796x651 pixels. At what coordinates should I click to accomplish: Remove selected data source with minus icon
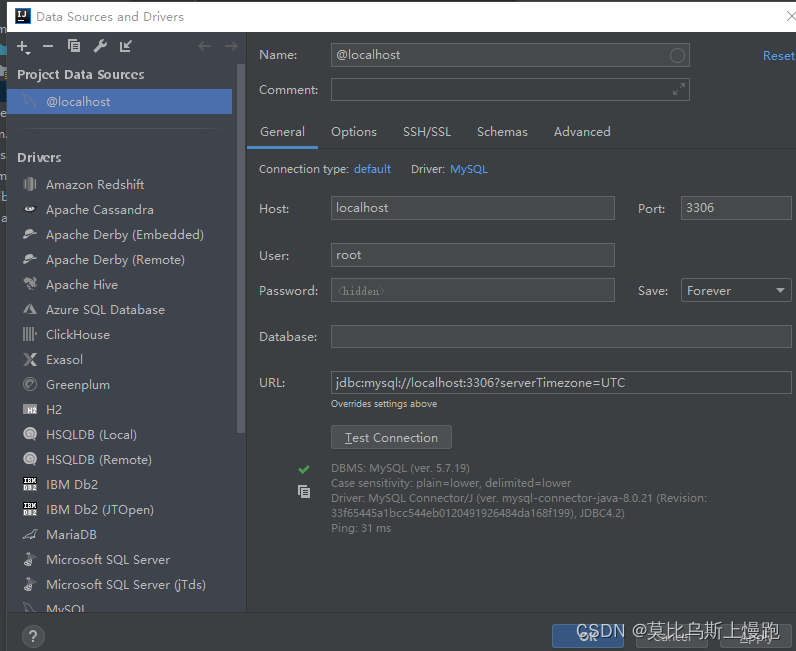point(48,47)
